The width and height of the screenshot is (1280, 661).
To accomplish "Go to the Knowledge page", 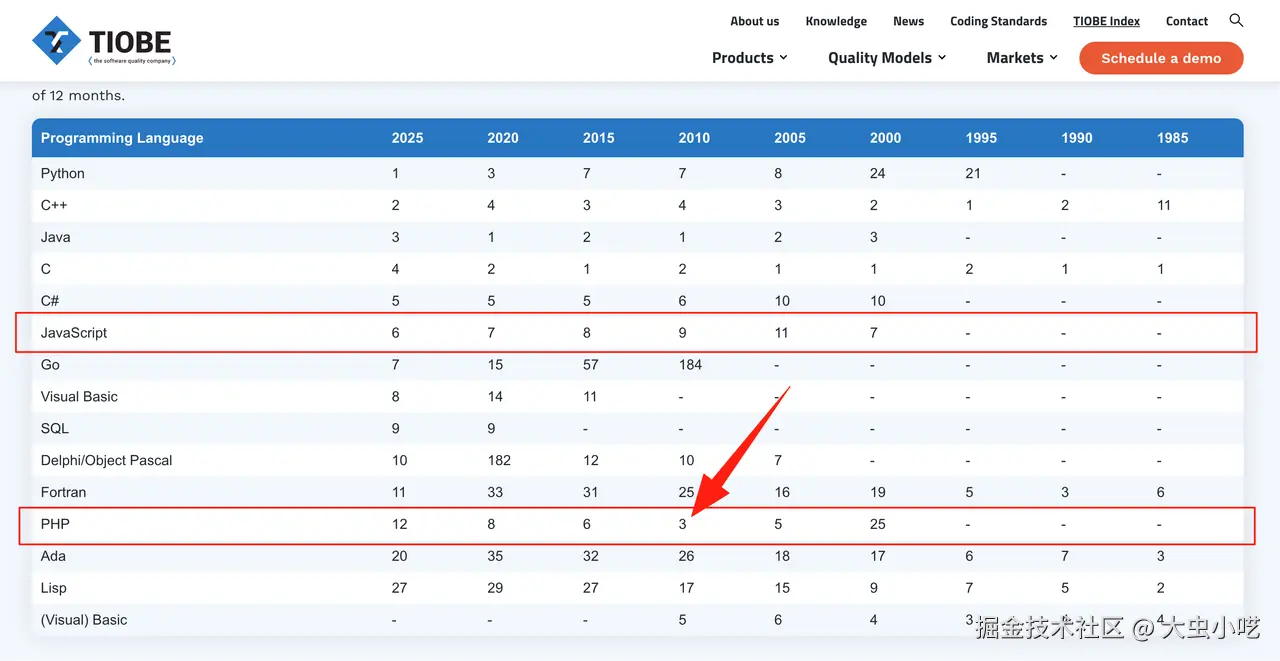I will (836, 21).
